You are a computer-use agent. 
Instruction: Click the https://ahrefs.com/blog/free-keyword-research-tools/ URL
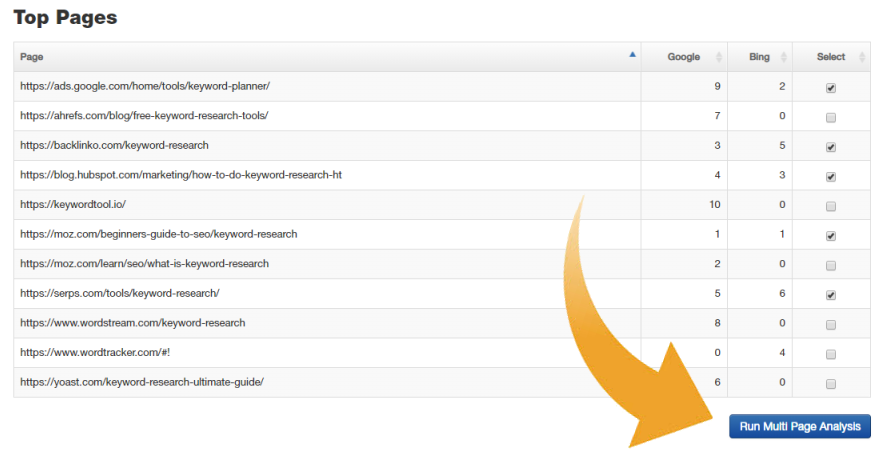click(144, 116)
